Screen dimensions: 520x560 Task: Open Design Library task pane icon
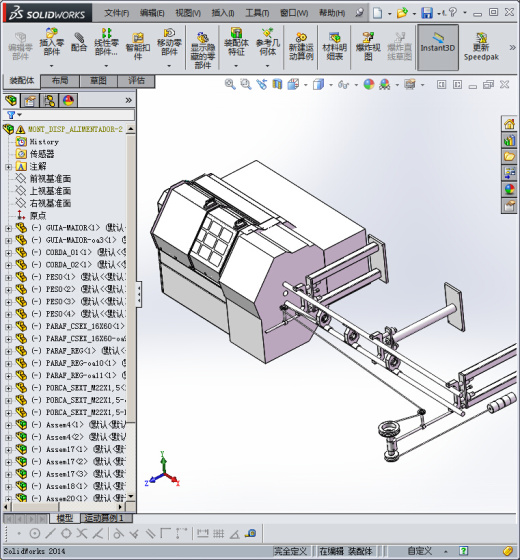pos(509,140)
